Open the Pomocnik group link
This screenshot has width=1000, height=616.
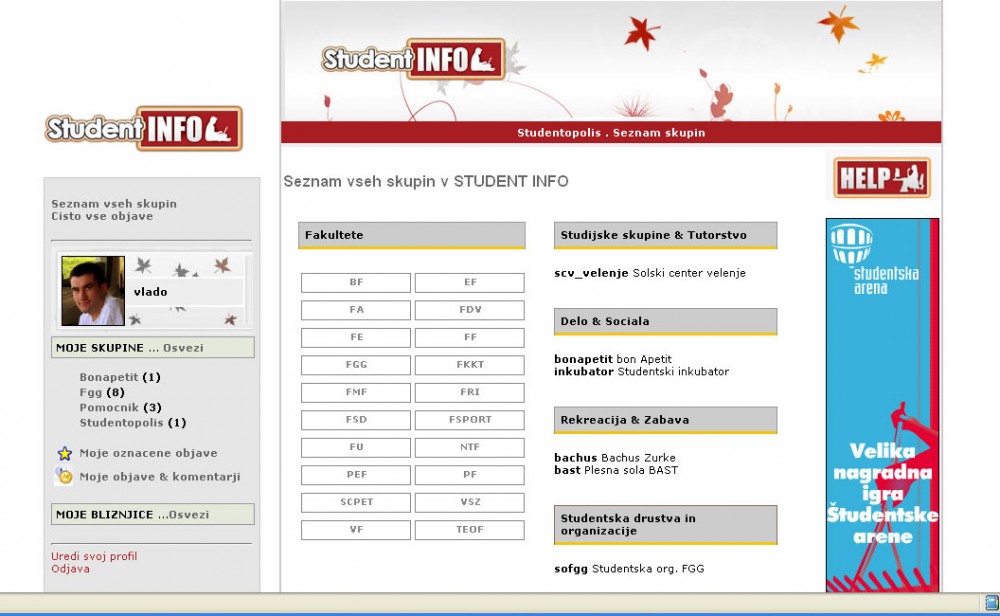click(x=108, y=407)
